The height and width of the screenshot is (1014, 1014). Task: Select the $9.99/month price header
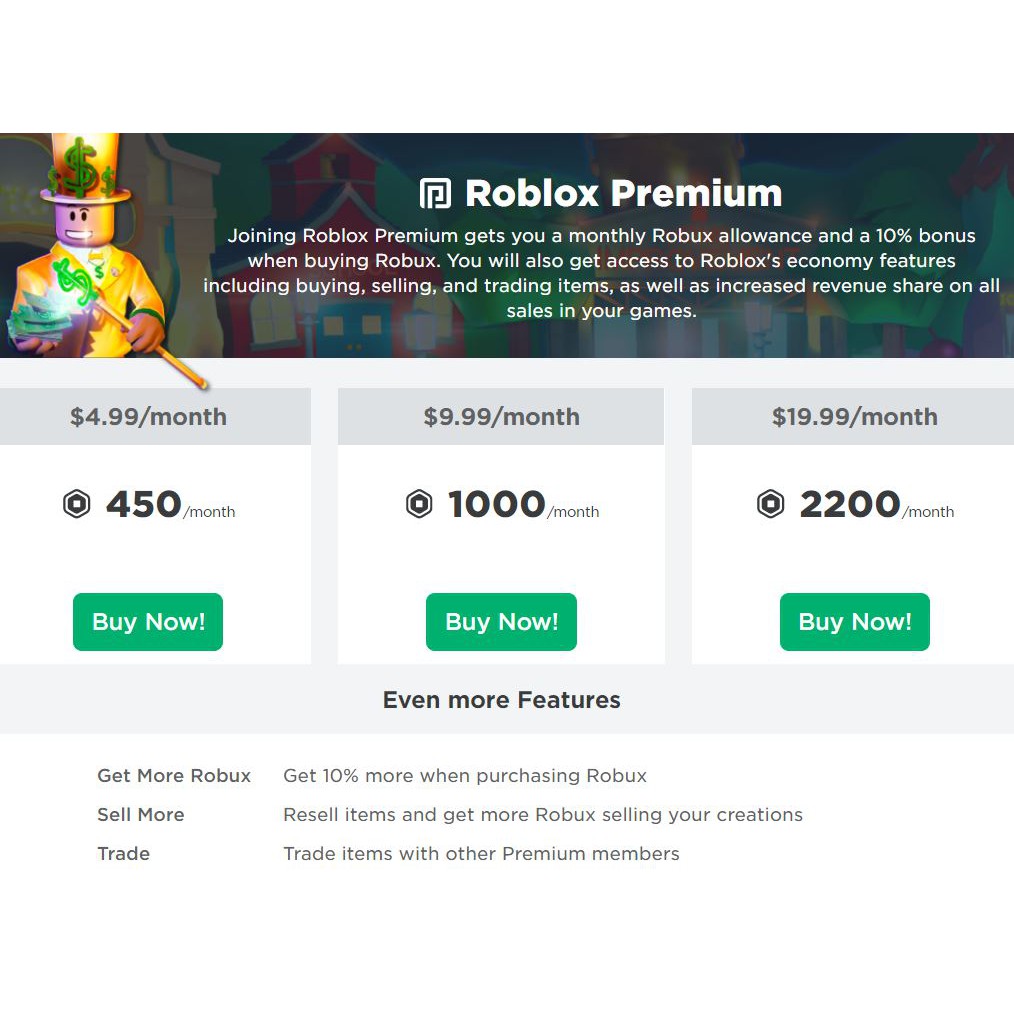(x=501, y=417)
